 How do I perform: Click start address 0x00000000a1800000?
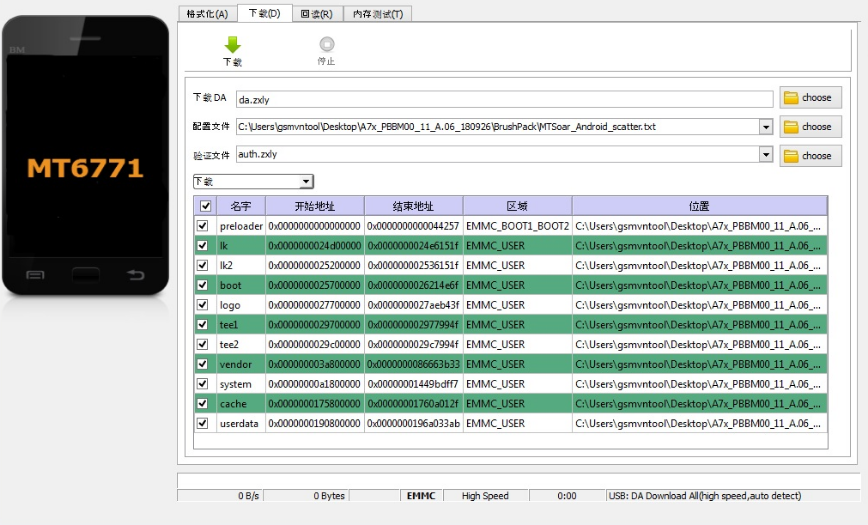[x=314, y=384]
